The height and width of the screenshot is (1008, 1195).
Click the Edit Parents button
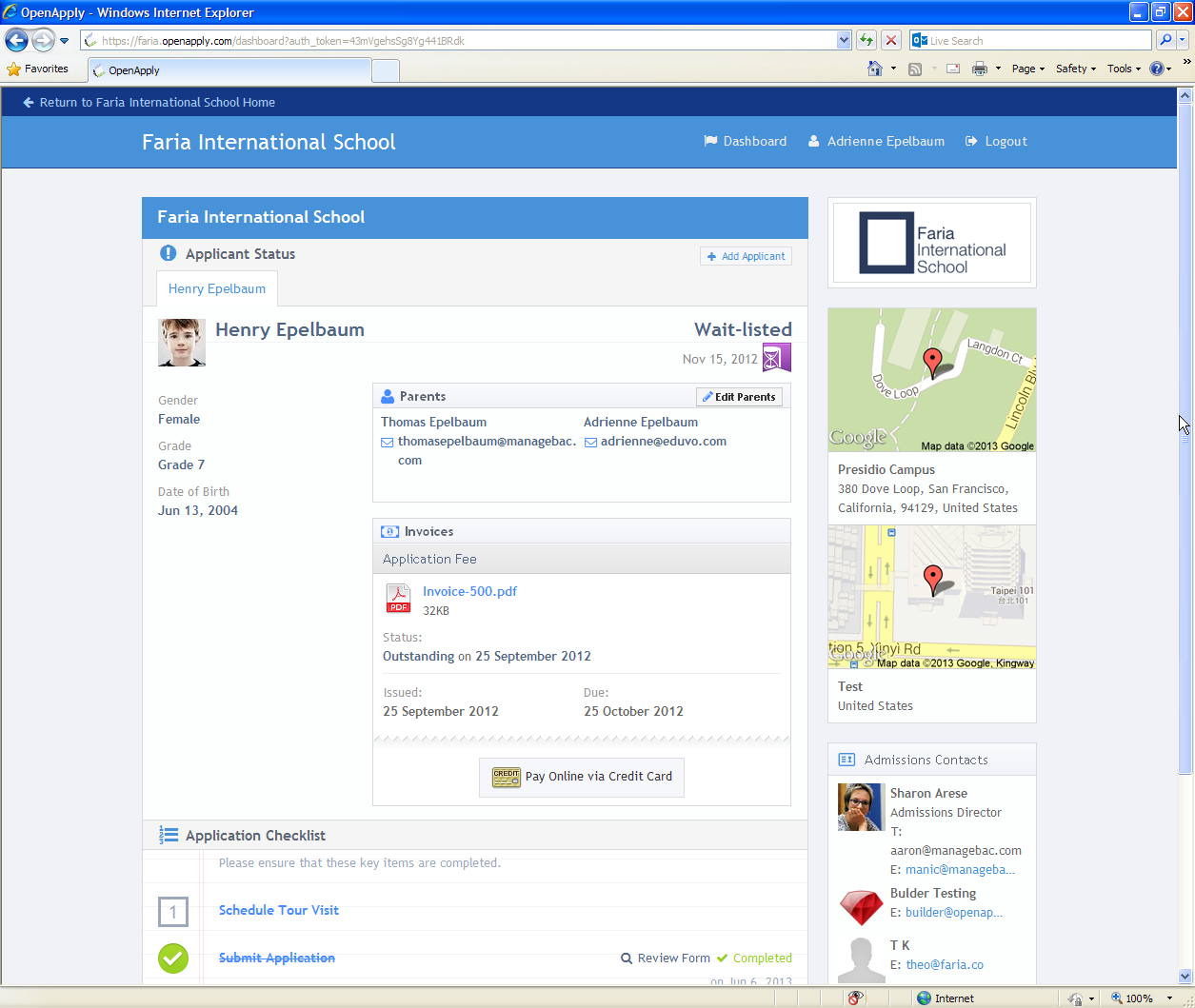pos(739,397)
